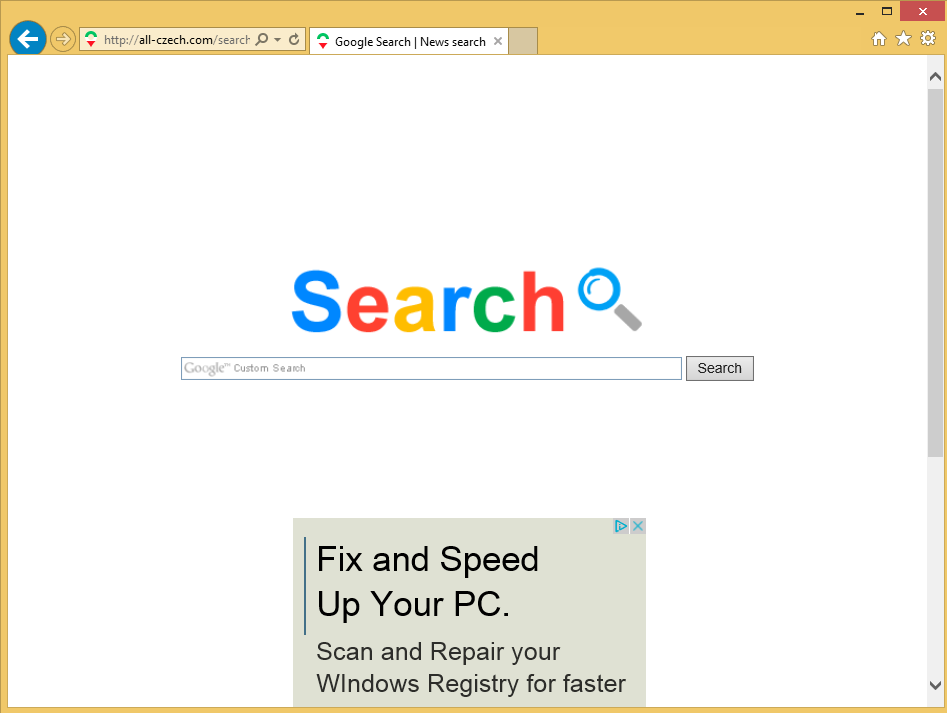Click the all-czech.com URL text field
The width and height of the screenshot is (947, 713).
tap(176, 40)
